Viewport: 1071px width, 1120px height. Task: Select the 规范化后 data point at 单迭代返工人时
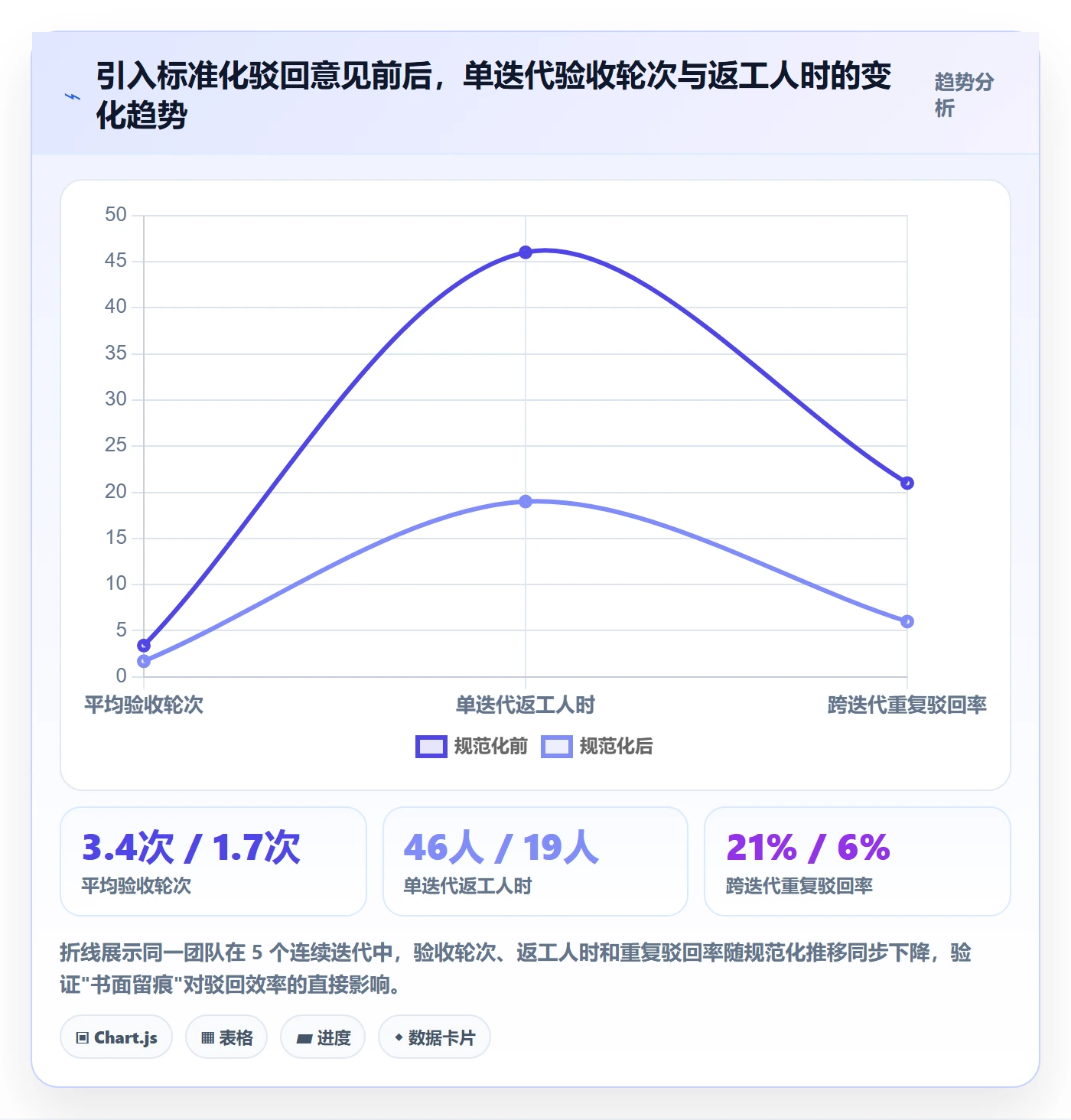(x=526, y=502)
